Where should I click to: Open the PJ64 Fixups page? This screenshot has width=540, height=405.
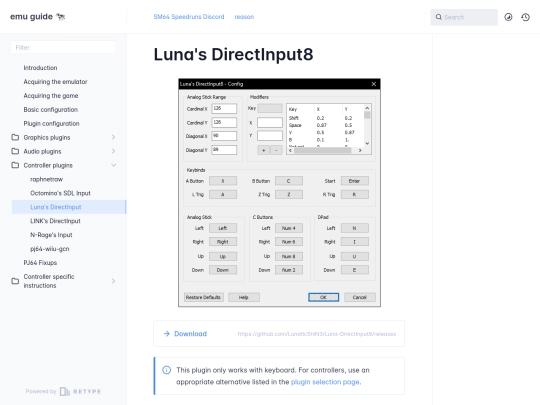pos(40,262)
